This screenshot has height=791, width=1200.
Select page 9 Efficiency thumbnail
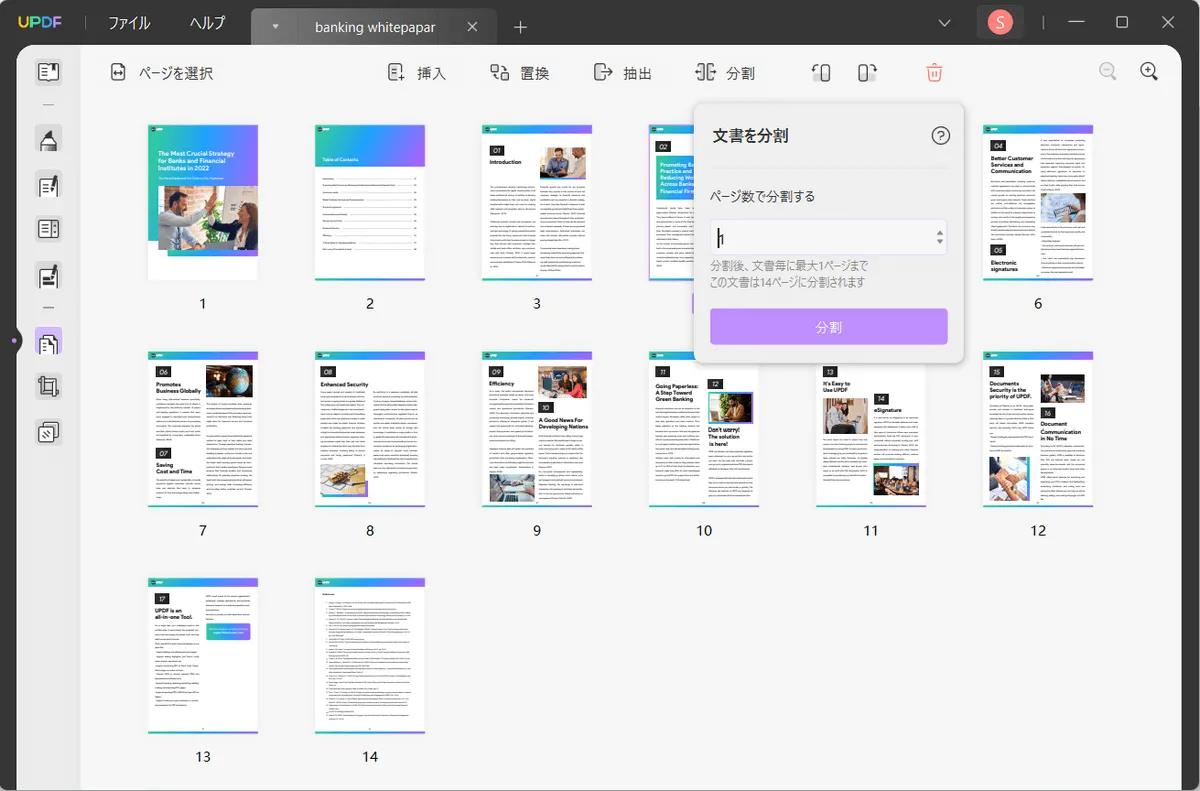(x=537, y=430)
